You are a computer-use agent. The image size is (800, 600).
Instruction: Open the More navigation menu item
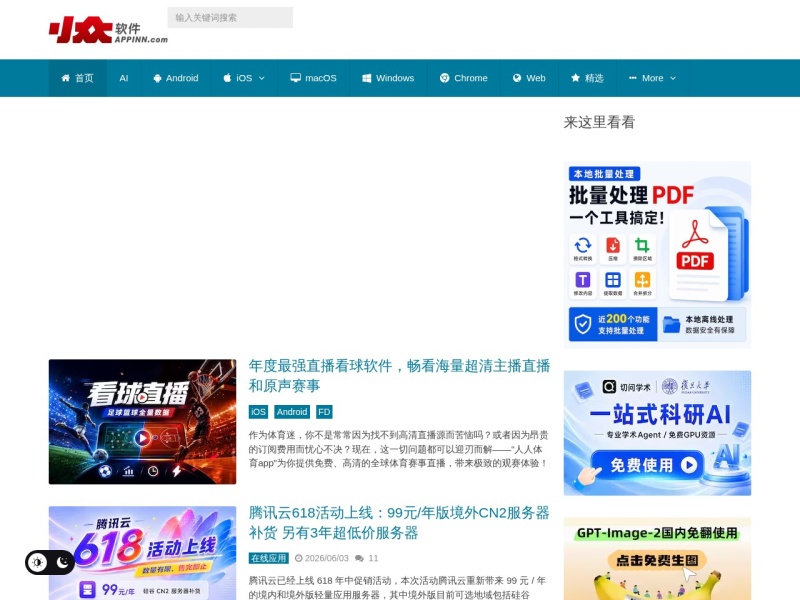tap(653, 78)
